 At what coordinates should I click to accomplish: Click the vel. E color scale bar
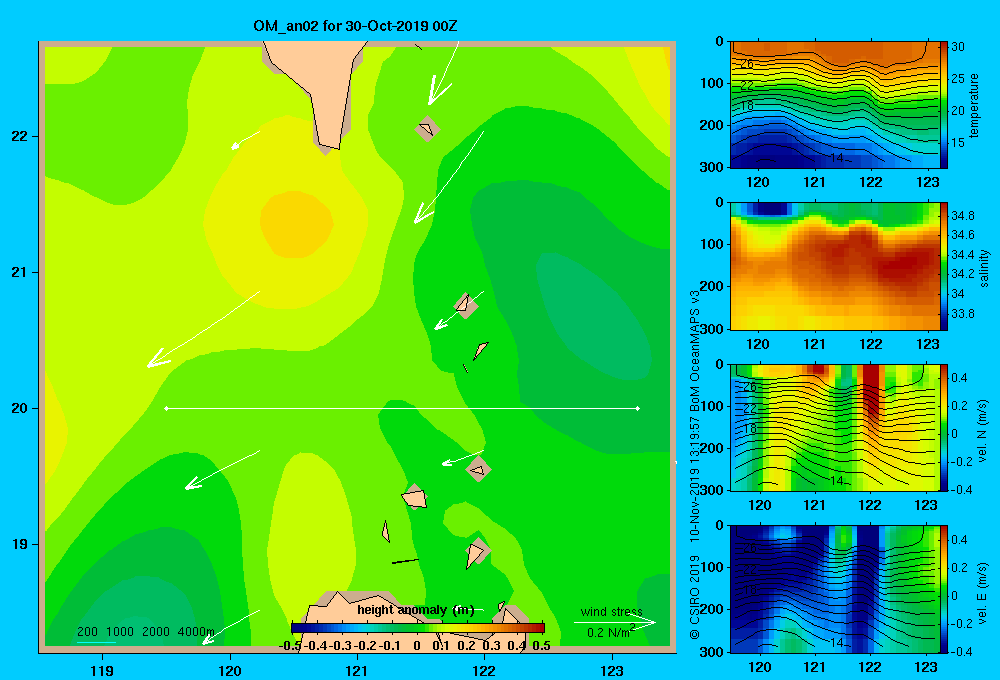click(944, 589)
